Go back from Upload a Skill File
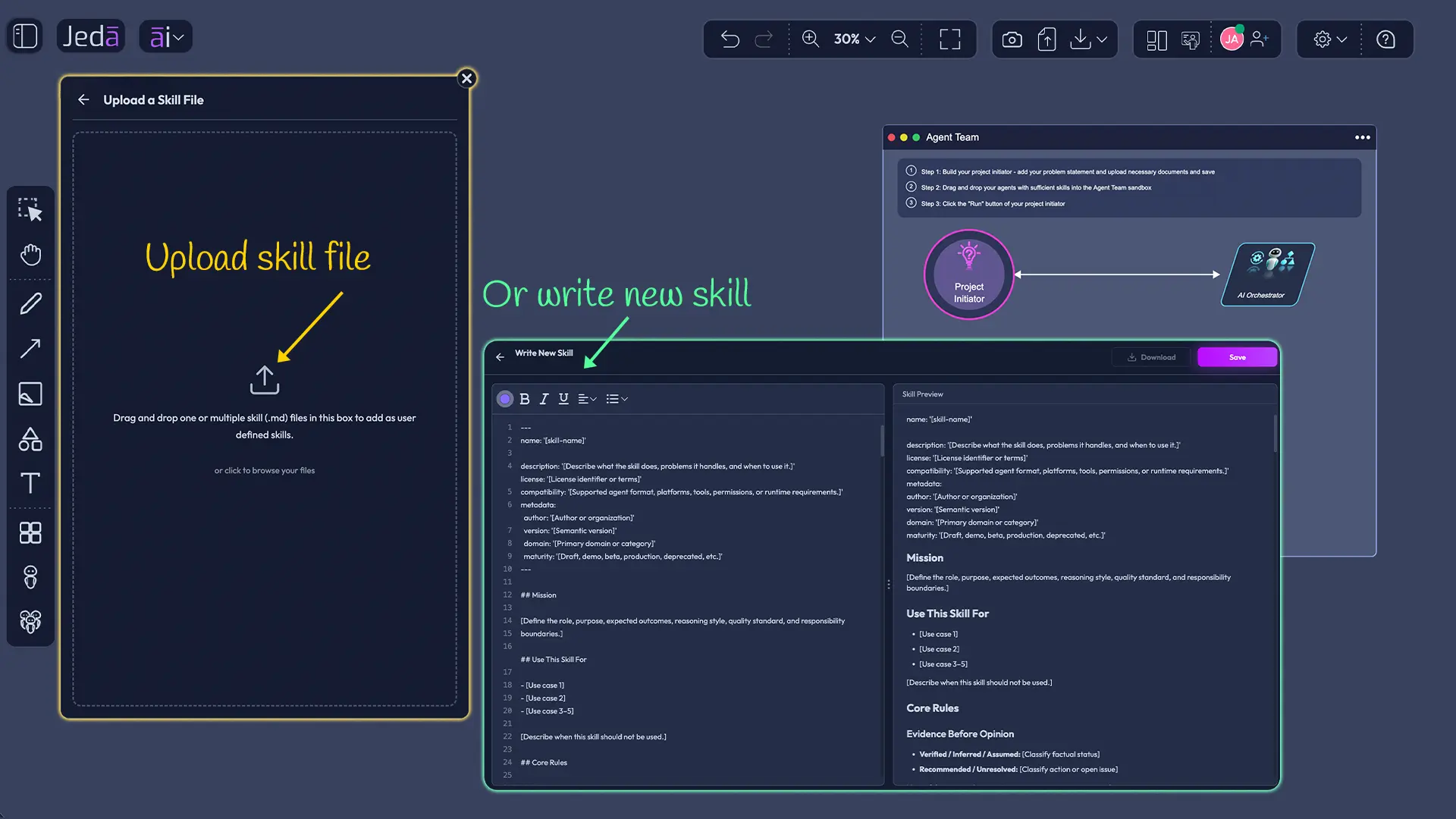1456x819 pixels. pyautogui.click(x=83, y=100)
